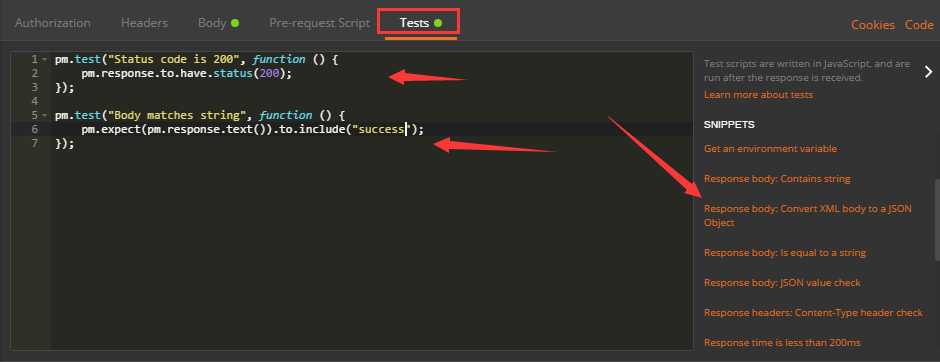Open the Code generation link
The image size is (940, 362).
(919, 25)
